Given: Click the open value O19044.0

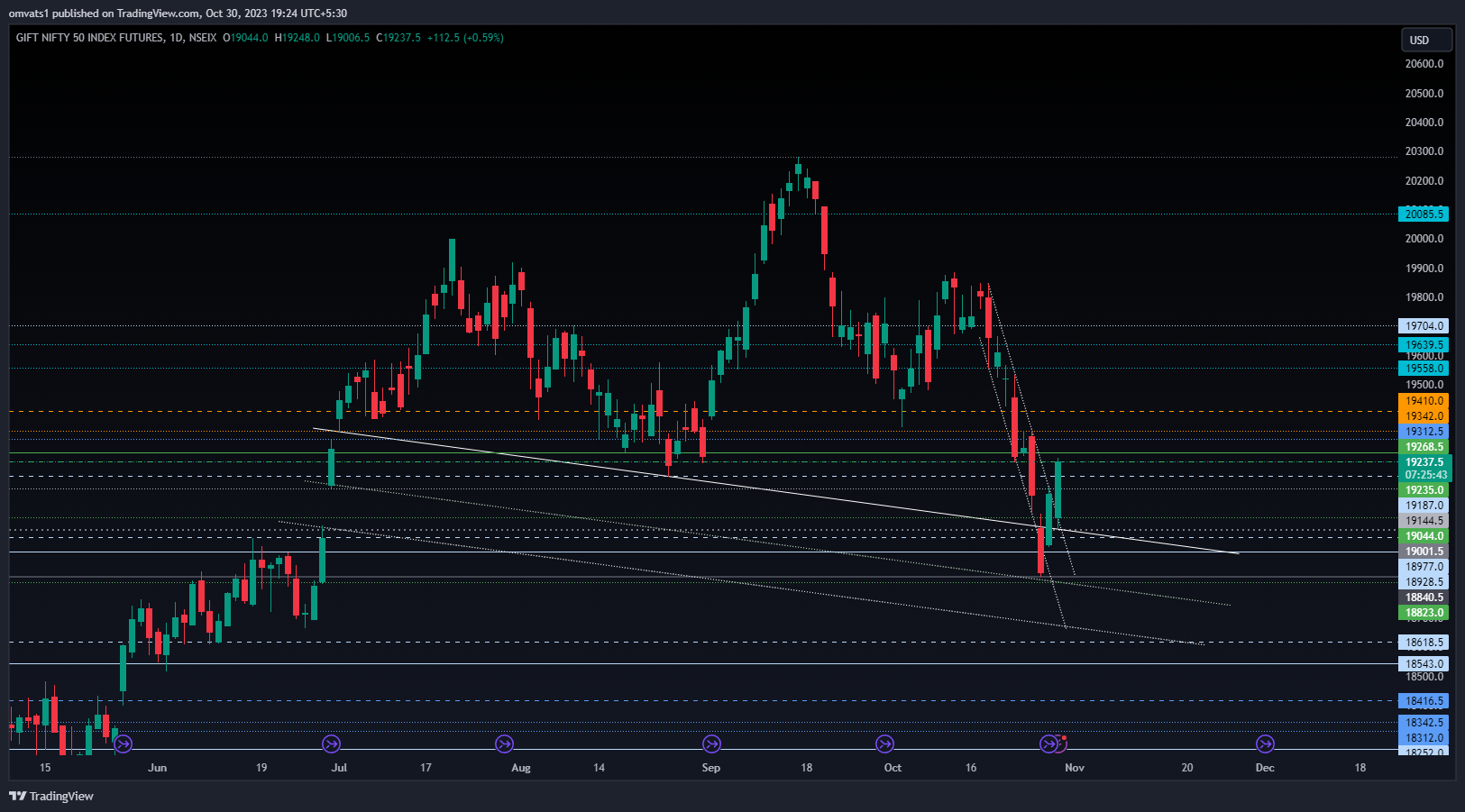Looking at the screenshot, I should 245,38.
